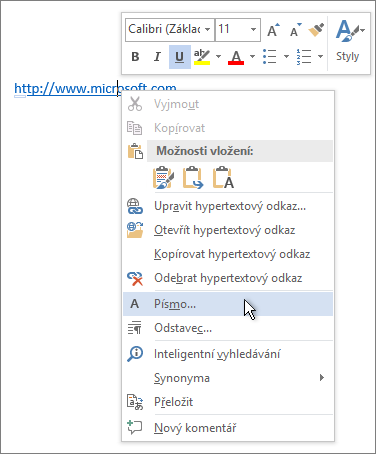Toggle italic formatting (I)

tap(157, 57)
